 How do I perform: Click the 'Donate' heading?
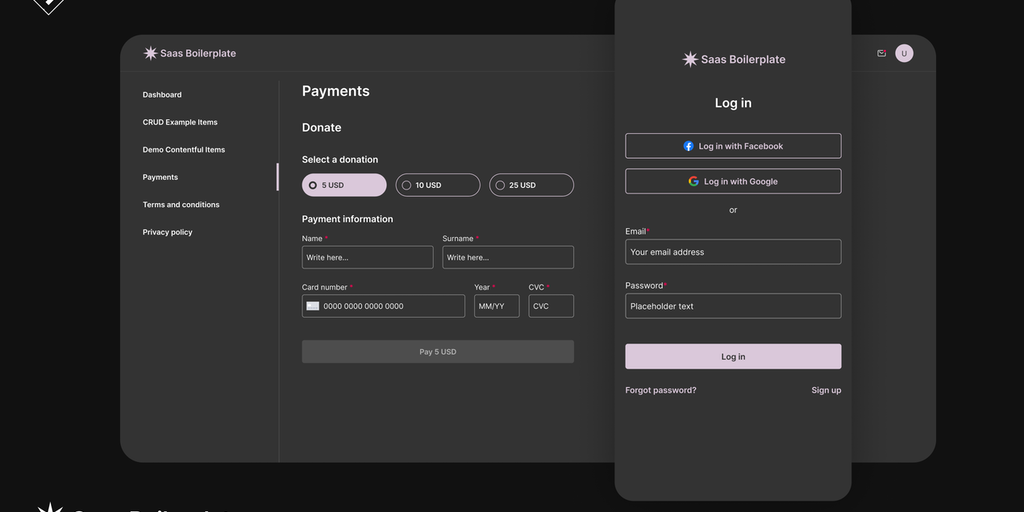[x=321, y=127]
